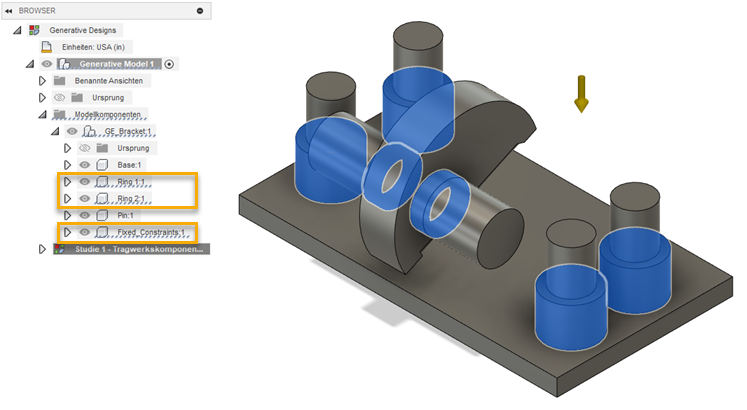Viewport: 747px width, 410px height.
Task: Click the Studie 1 study icon
Action: 60,249
